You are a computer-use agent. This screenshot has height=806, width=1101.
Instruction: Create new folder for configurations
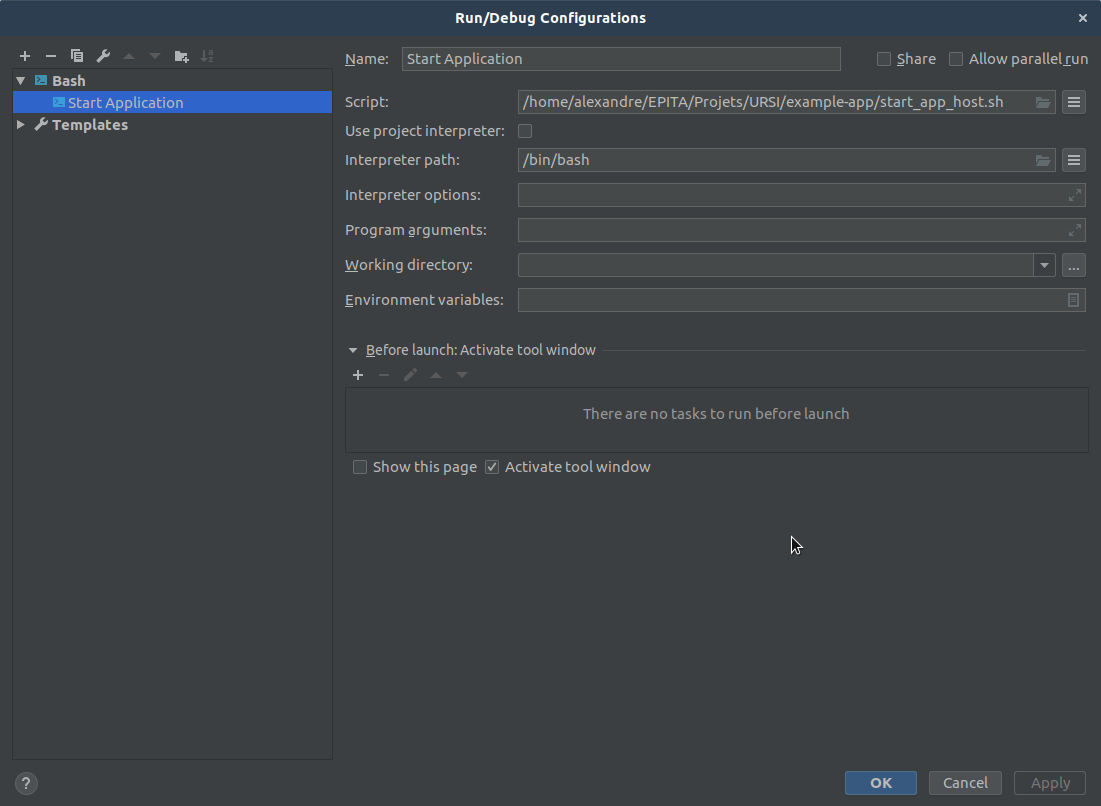tap(181, 56)
